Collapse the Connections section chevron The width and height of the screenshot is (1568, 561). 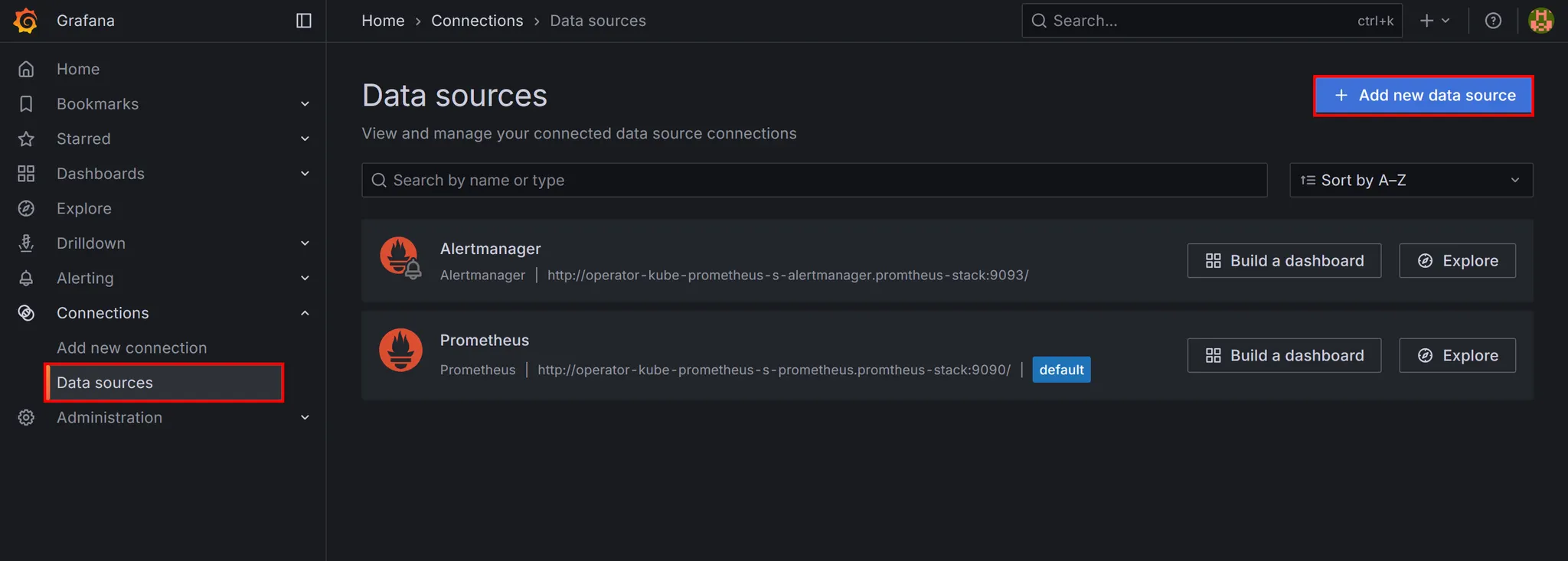click(x=305, y=313)
